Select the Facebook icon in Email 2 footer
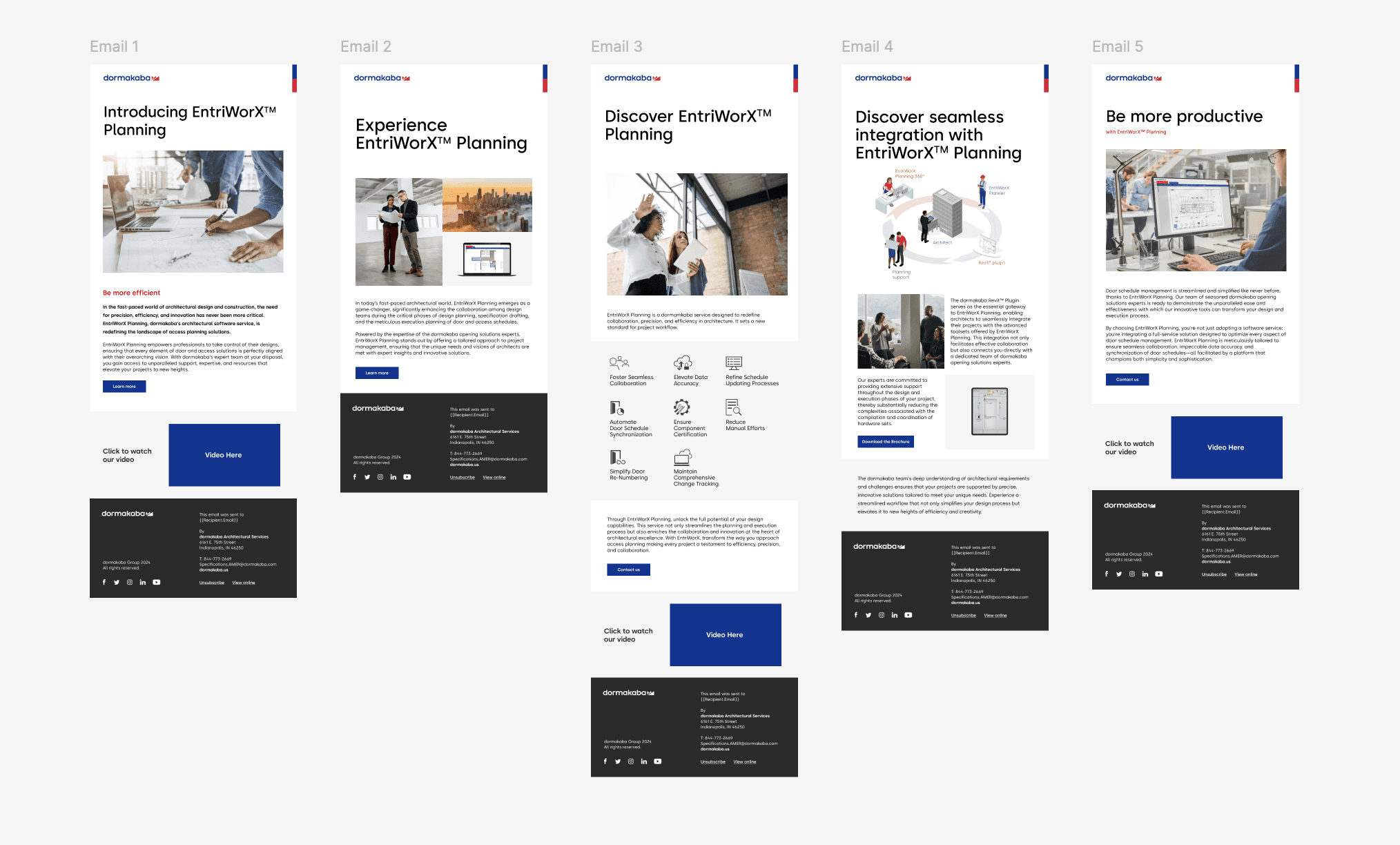The height and width of the screenshot is (845, 1400). (355, 477)
